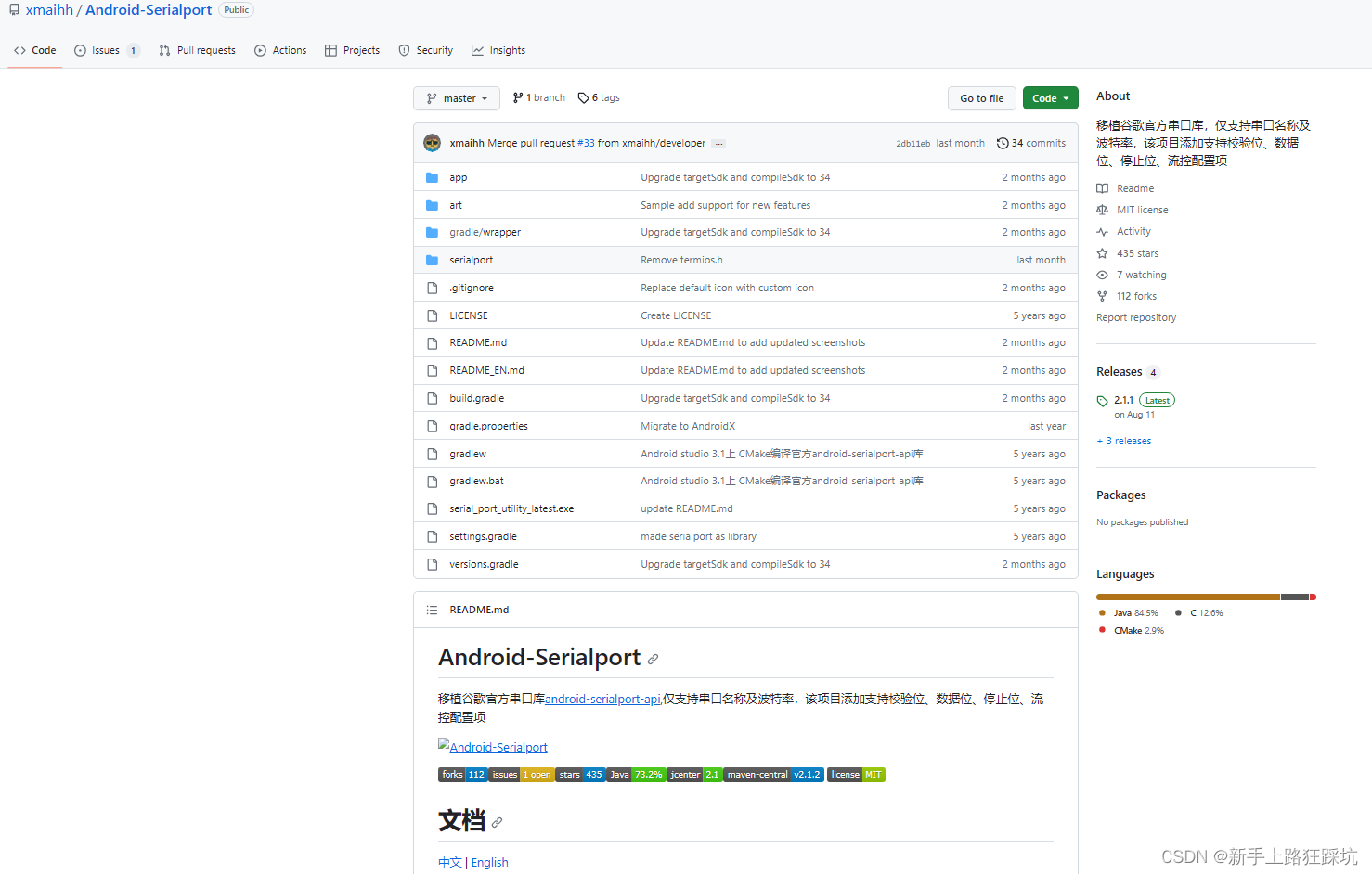Expand the master branch dropdown
Screen dimensions: 1372x874
pos(457,98)
